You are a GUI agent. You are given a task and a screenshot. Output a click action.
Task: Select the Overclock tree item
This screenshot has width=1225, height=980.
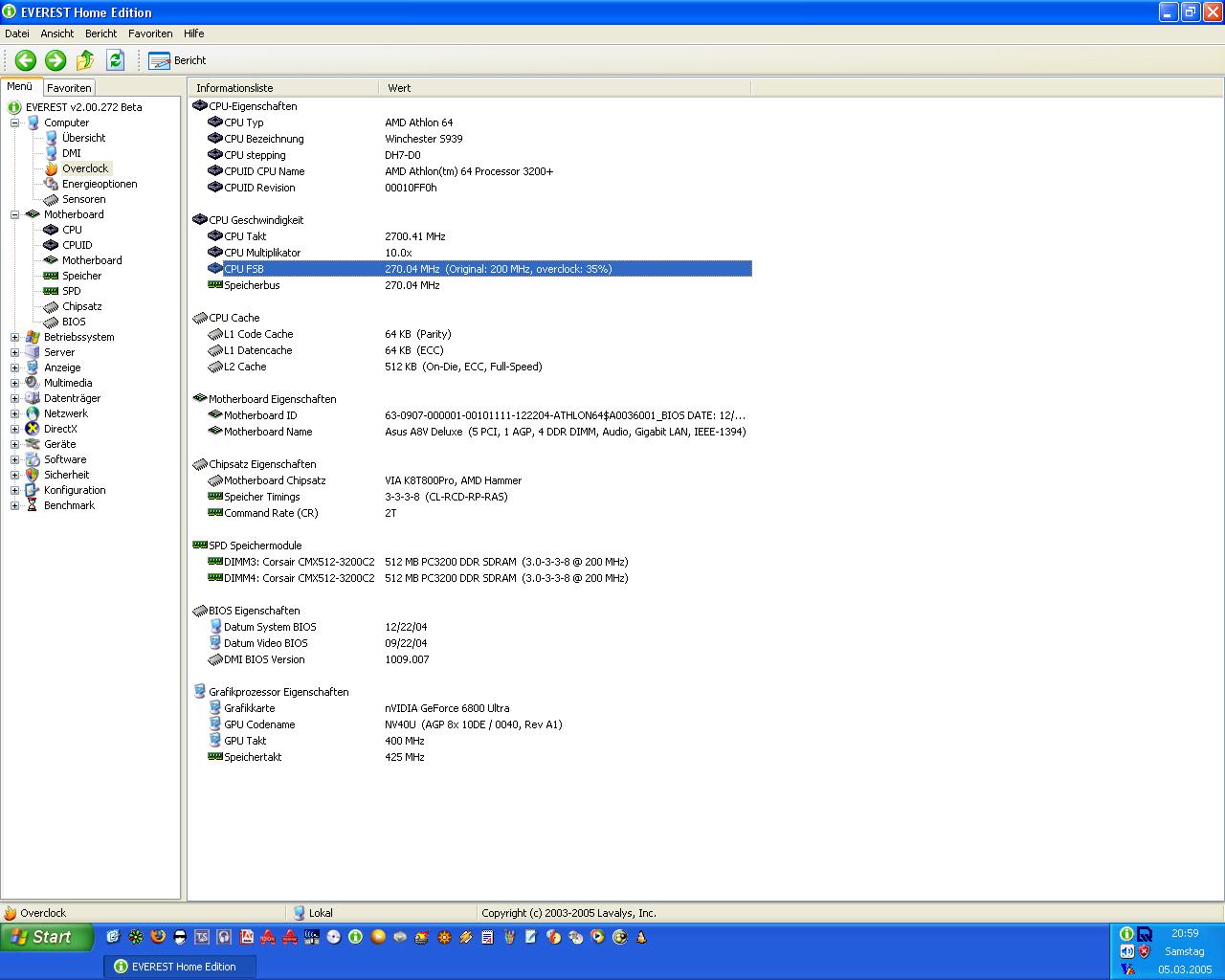pos(85,168)
